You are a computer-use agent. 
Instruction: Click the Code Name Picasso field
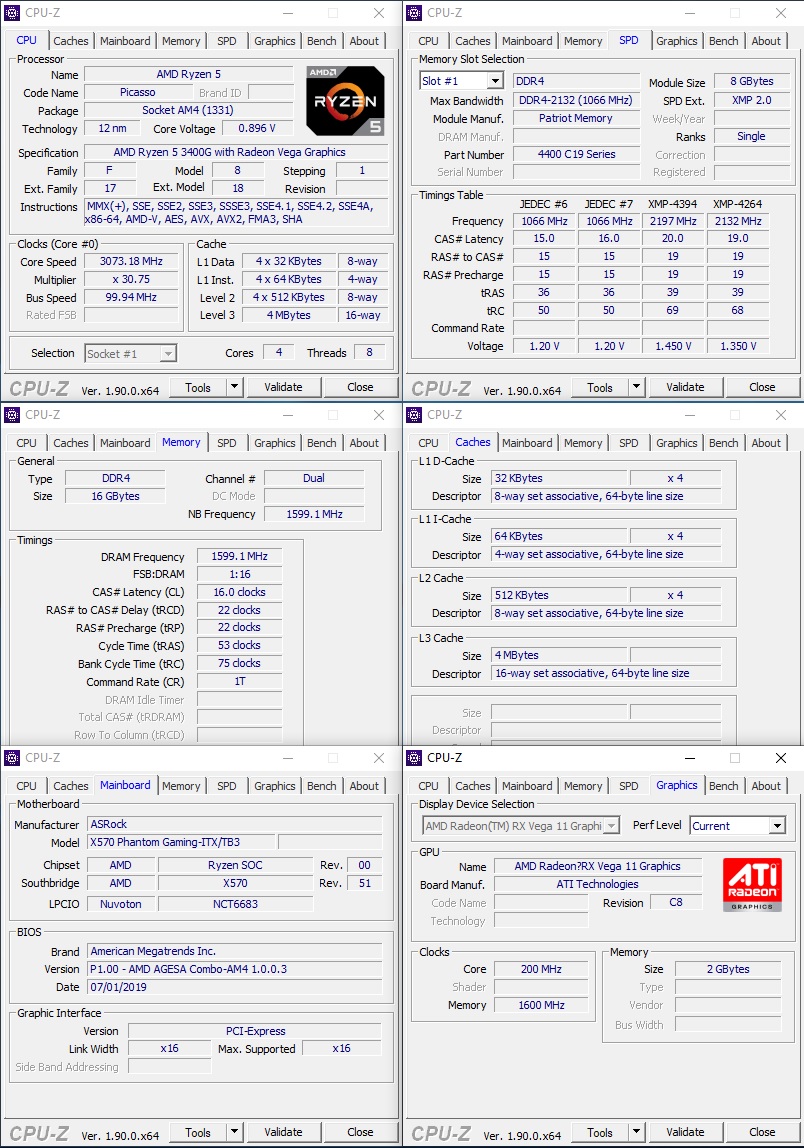click(x=138, y=92)
